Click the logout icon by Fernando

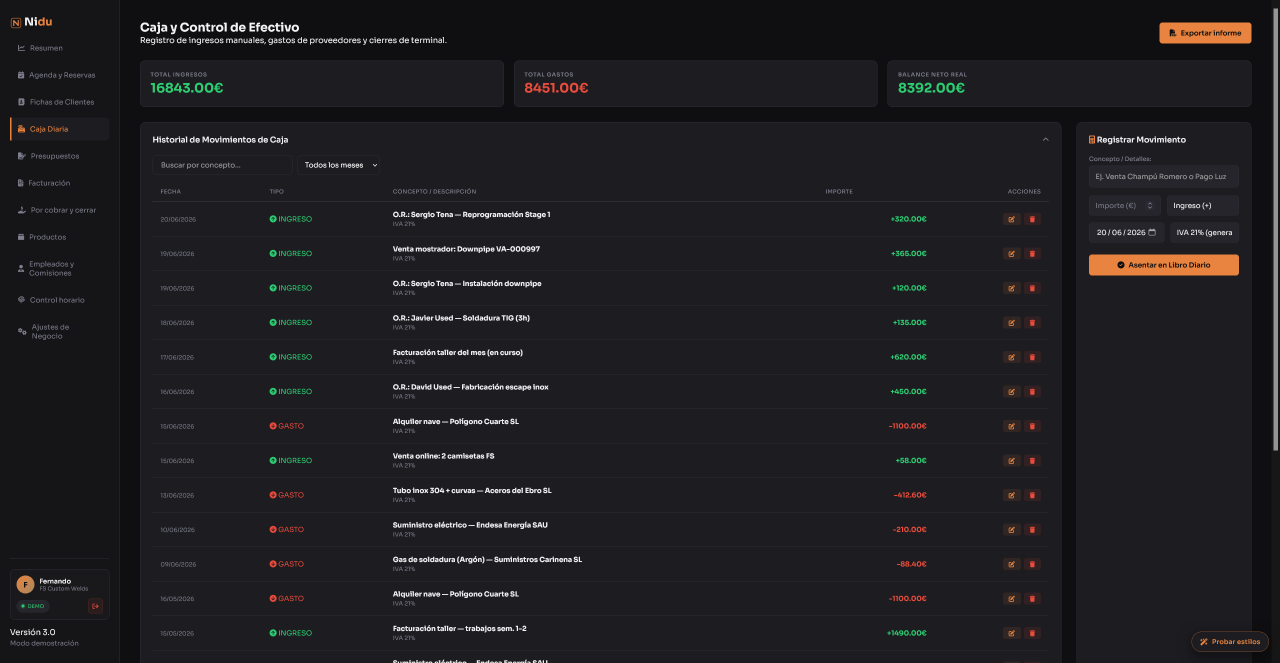(x=95, y=606)
